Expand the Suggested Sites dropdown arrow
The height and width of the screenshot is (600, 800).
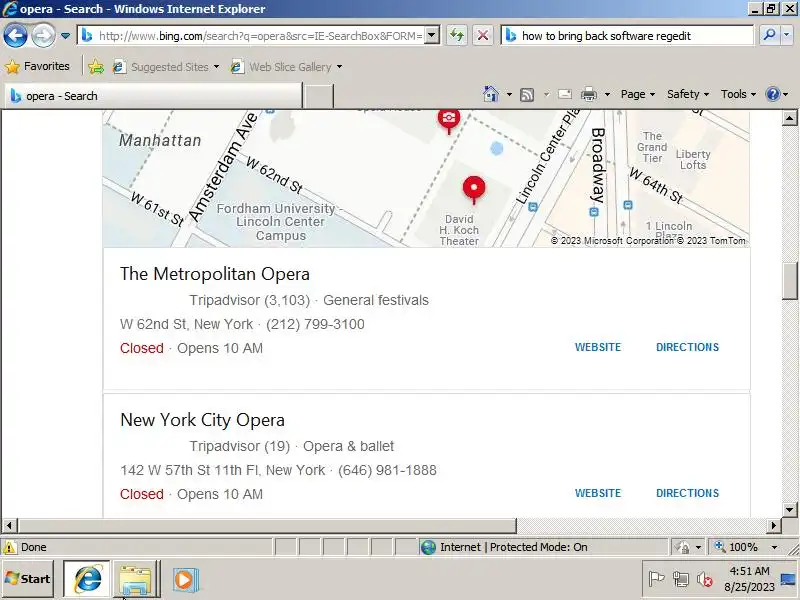point(216,67)
